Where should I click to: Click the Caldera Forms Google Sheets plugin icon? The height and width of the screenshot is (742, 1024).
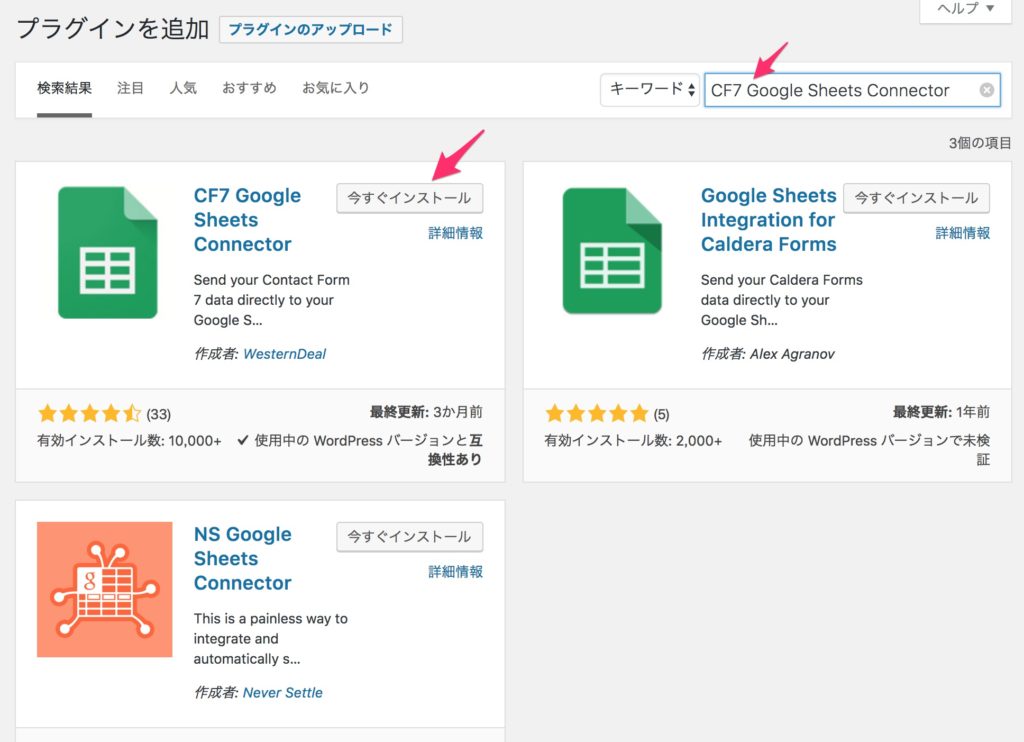click(611, 252)
